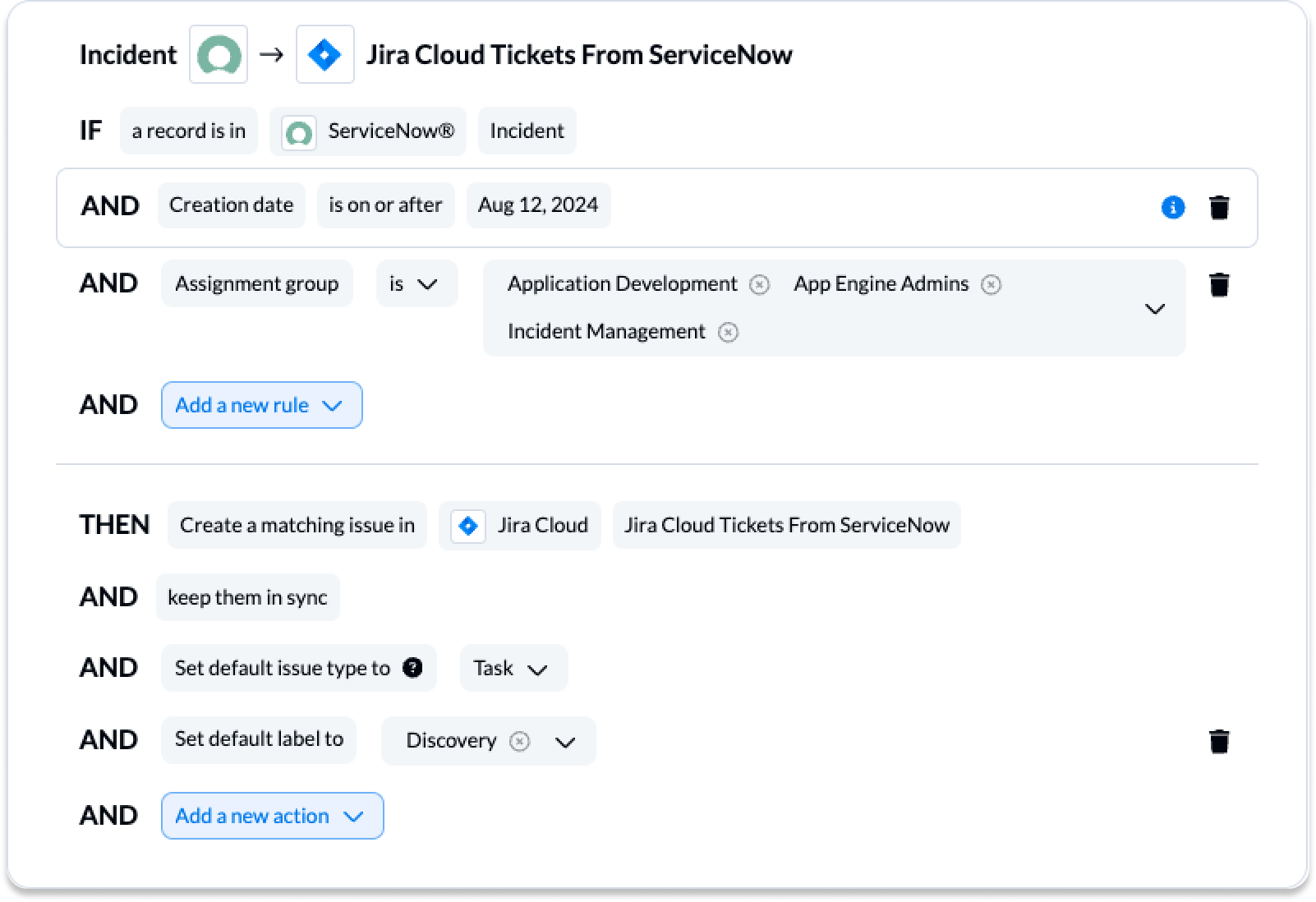
Task: Delete the Creation date rule with the trash icon
Action: 1220,208
